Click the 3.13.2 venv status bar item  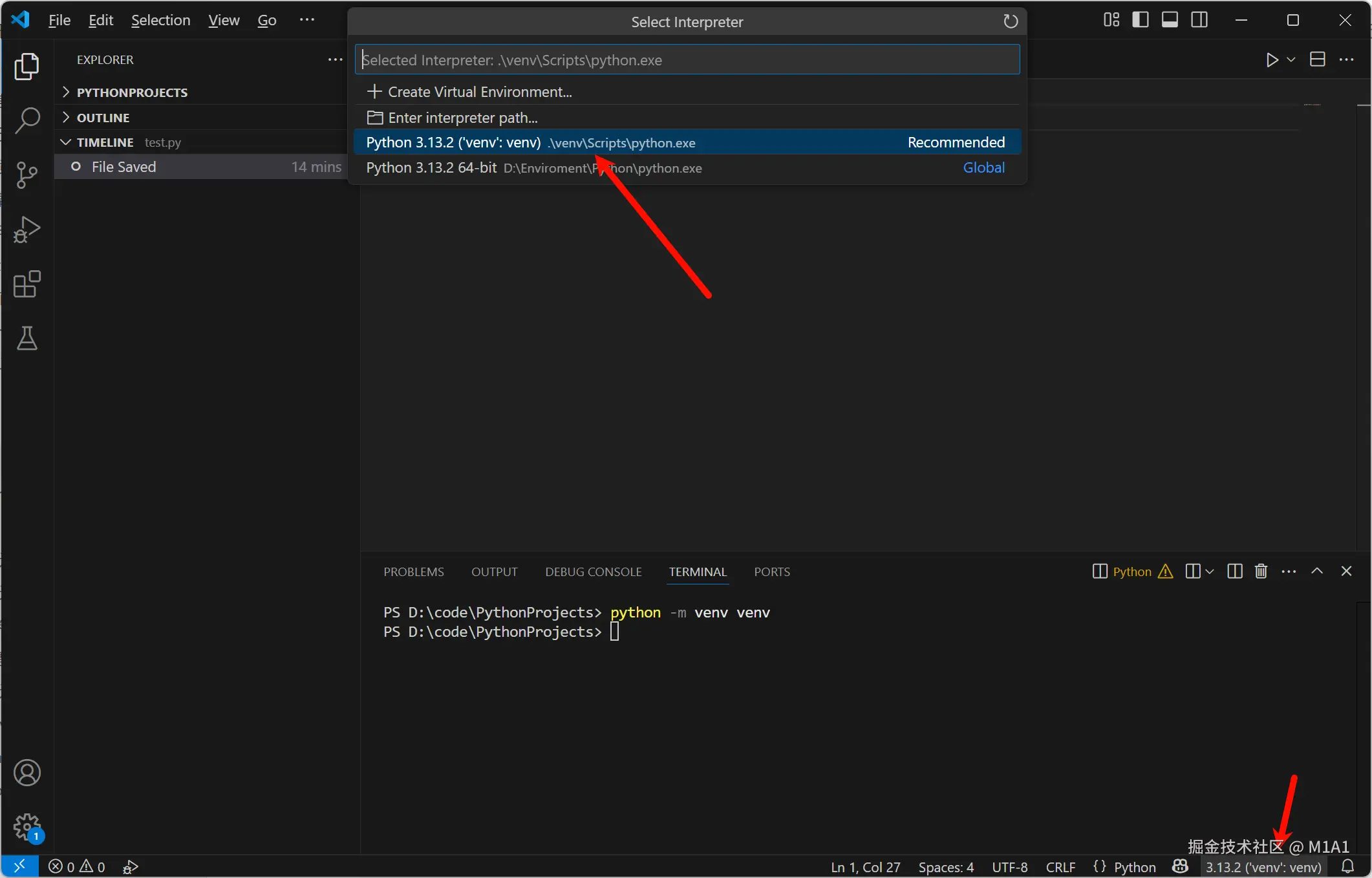point(1263,867)
